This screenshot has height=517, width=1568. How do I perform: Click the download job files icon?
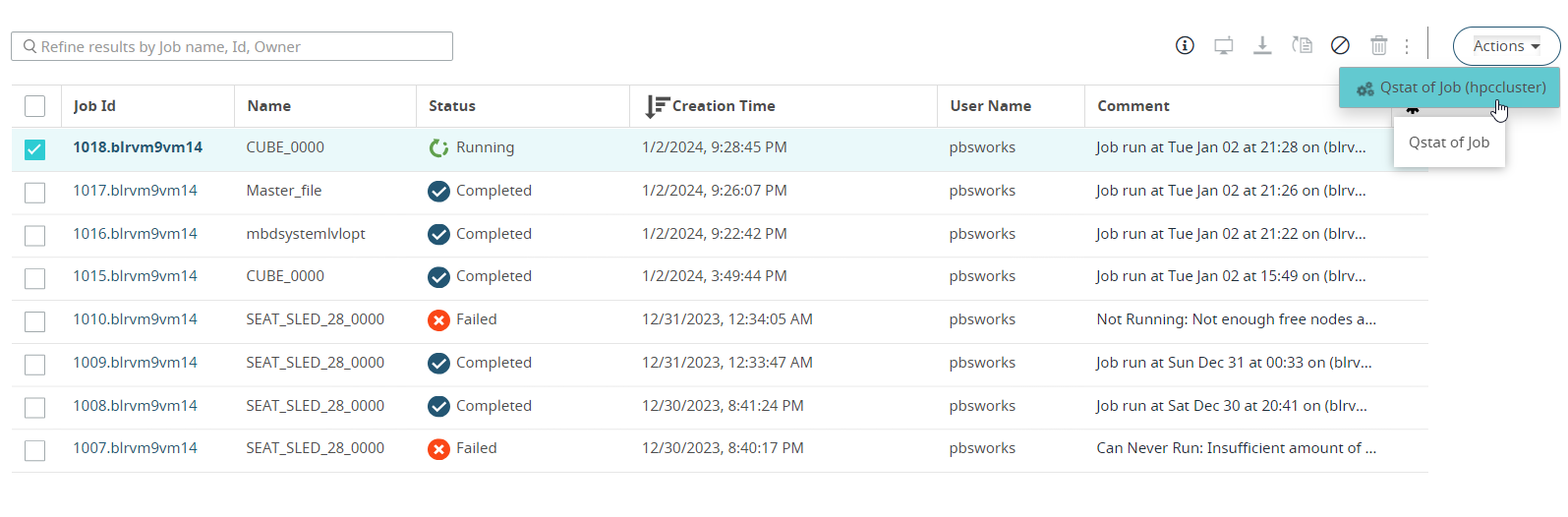tap(1262, 45)
